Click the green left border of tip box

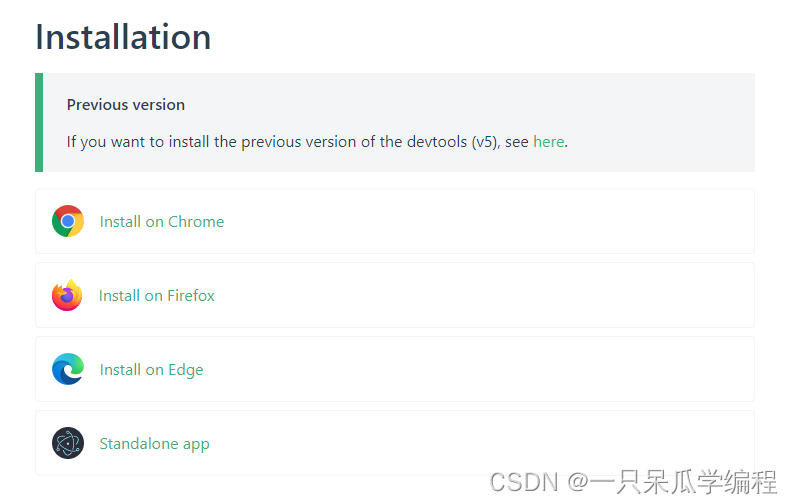39,122
